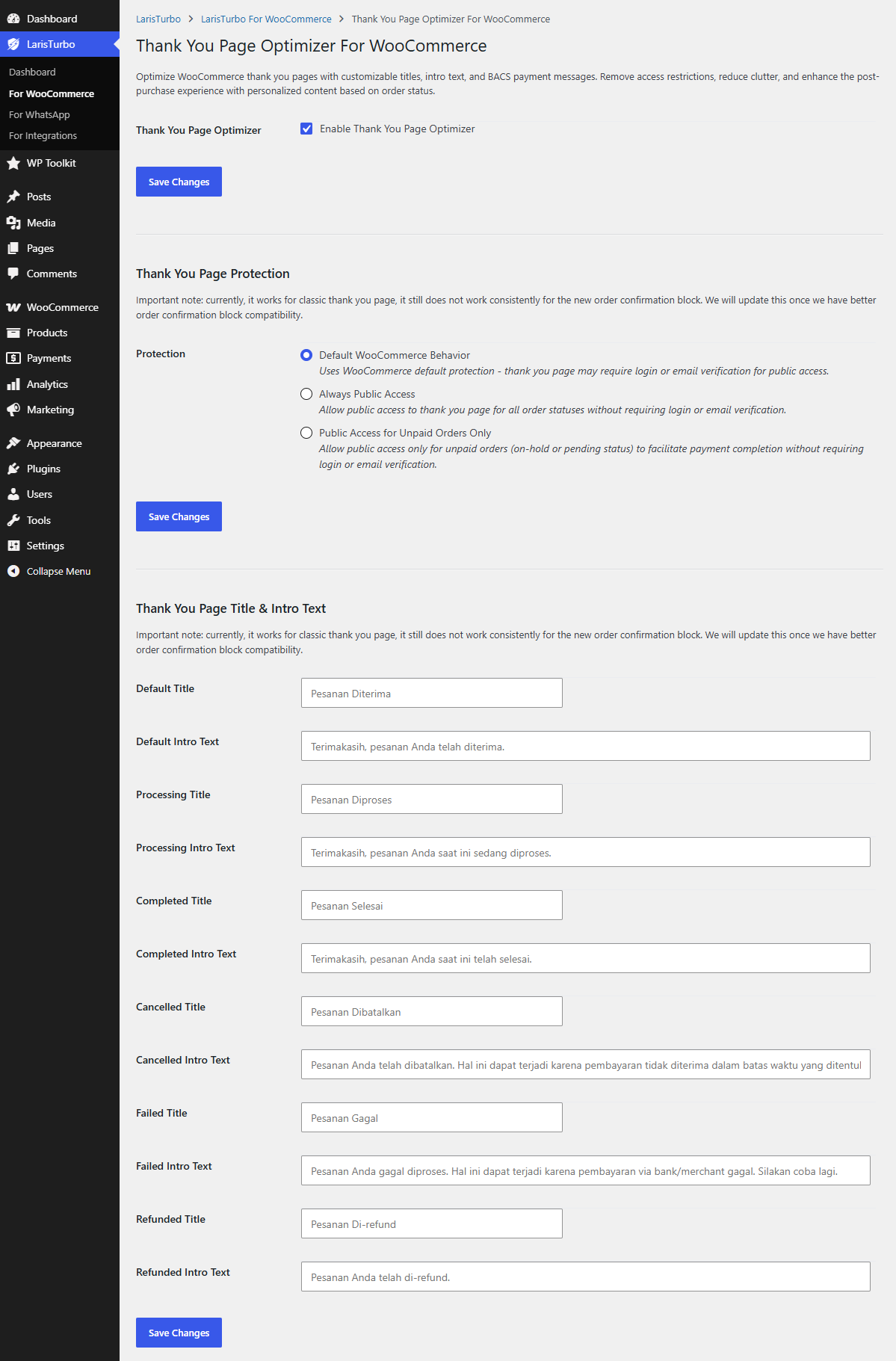Open LarisTurbo Dashboard submenu item

coord(32,72)
